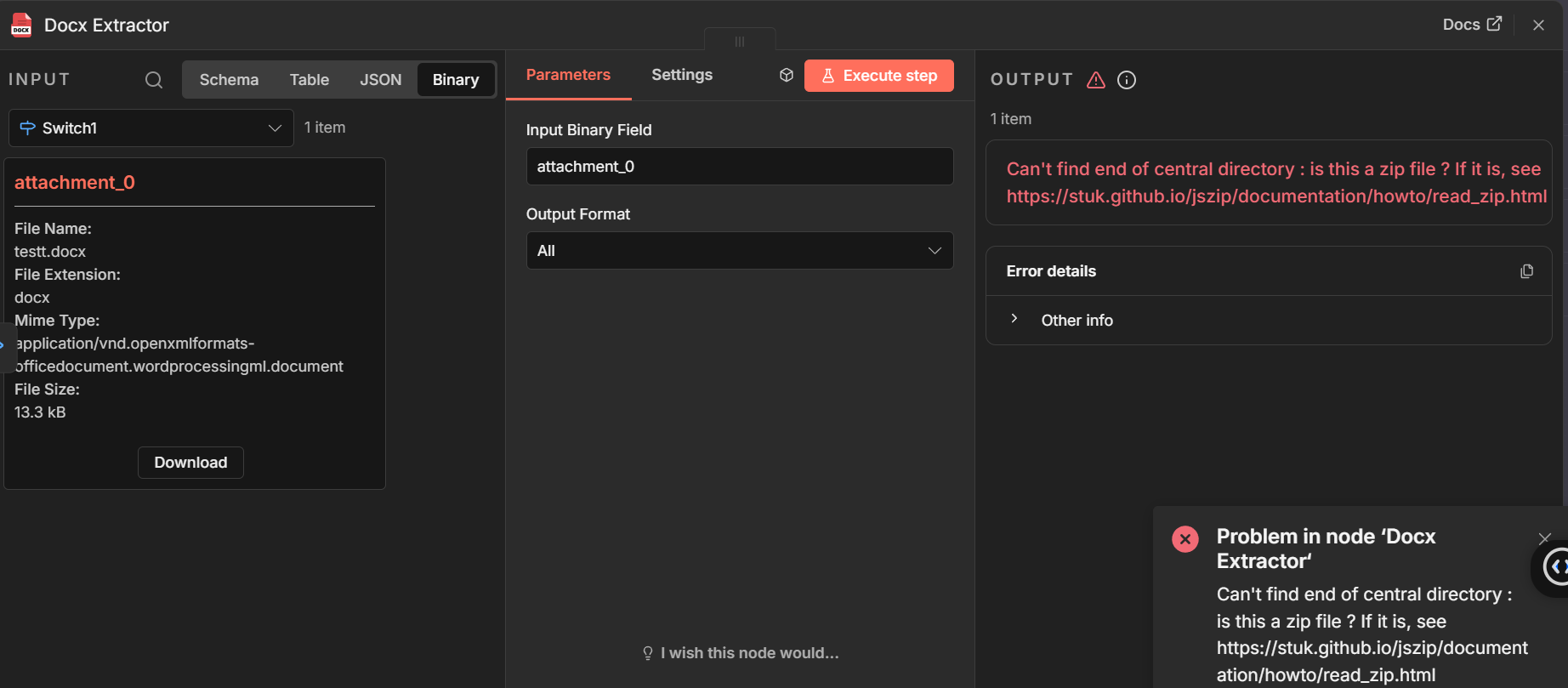Switch input view to JSON
Viewport: 1568px width, 688px height.
(380, 80)
